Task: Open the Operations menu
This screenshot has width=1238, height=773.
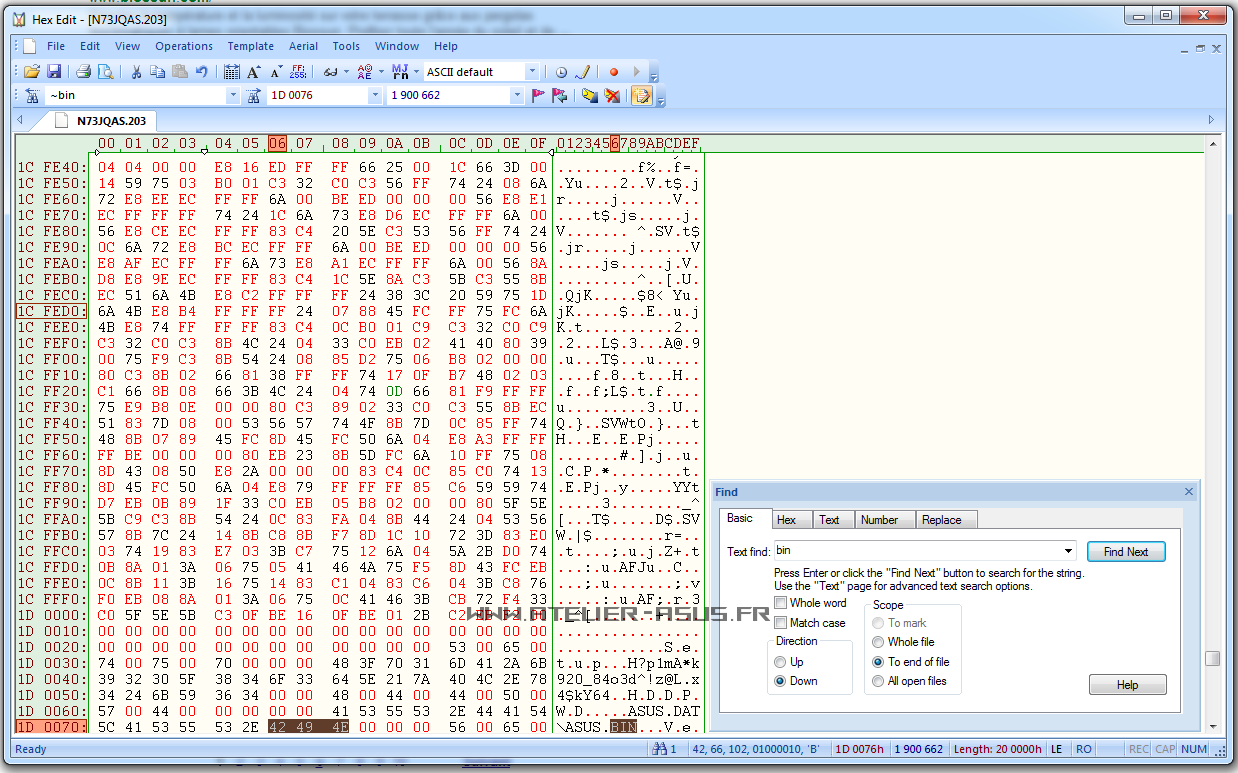Action: (184, 46)
